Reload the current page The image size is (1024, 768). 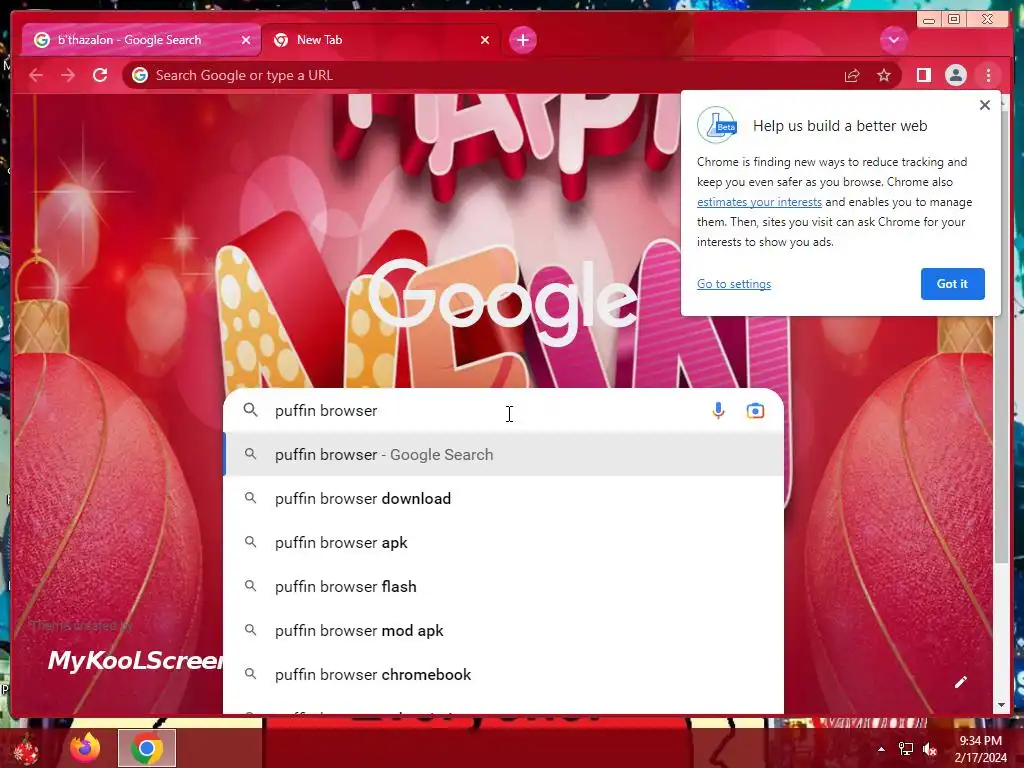pyautogui.click(x=100, y=76)
